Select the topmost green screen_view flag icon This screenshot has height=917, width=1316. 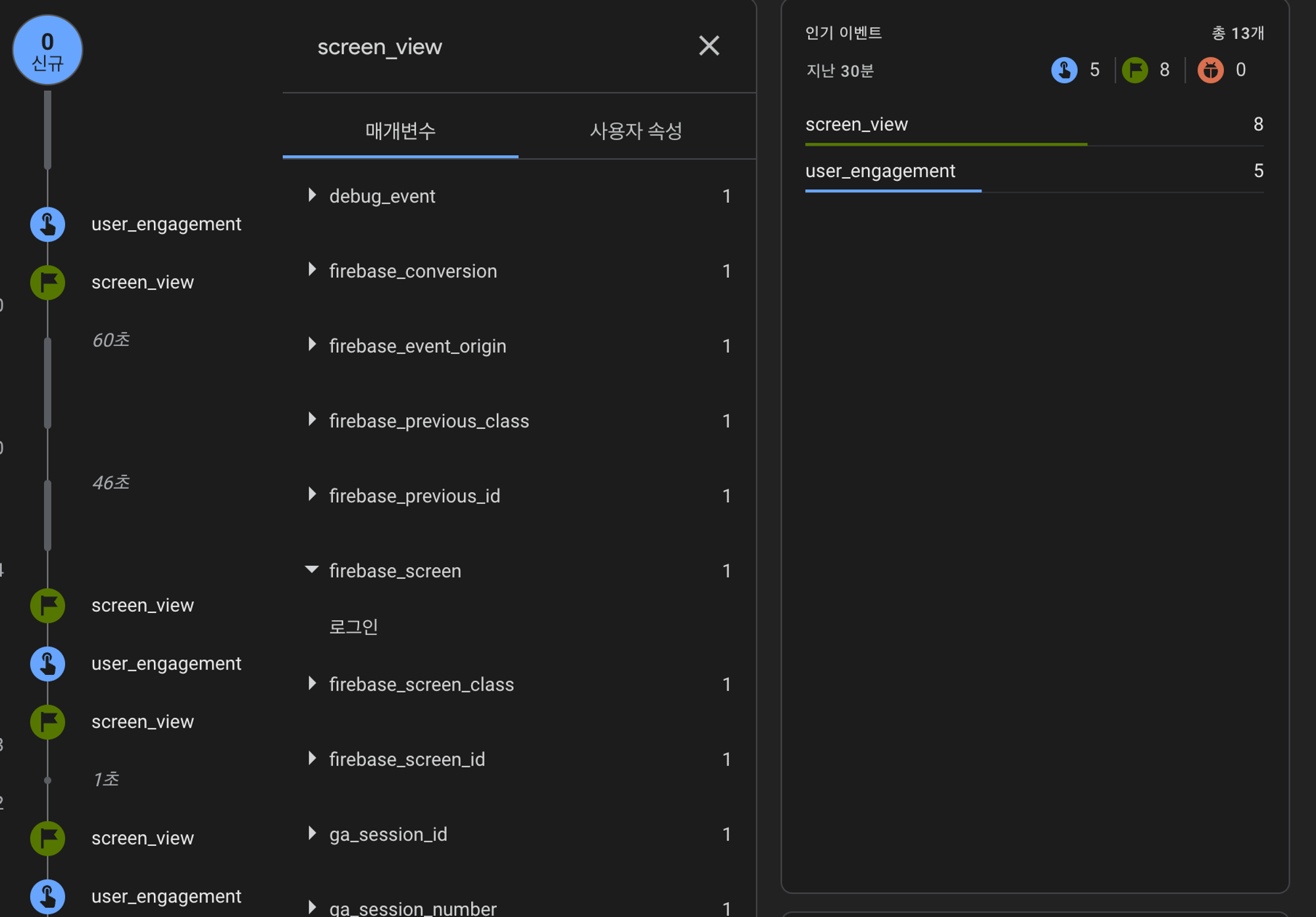(x=47, y=282)
